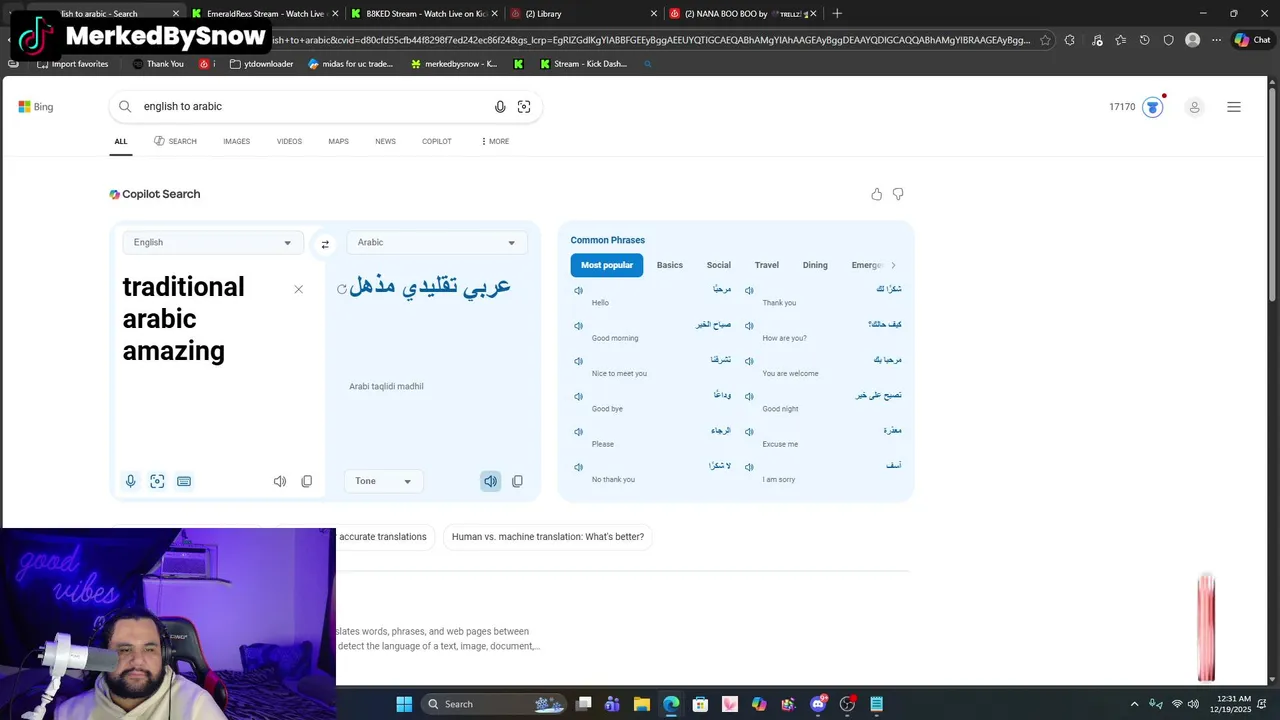Open the Tone dropdown
The width and height of the screenshot is (1280, 720).
[383, 481]
